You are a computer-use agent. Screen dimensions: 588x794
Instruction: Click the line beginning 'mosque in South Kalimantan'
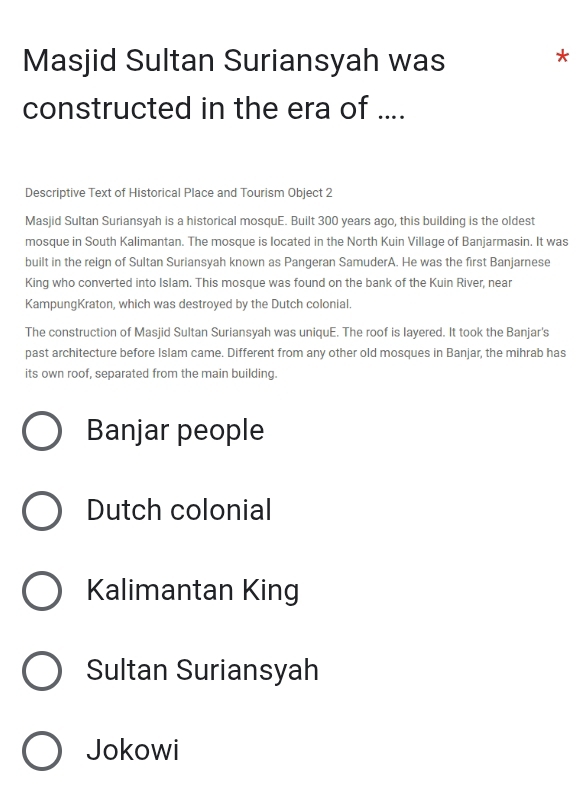coord(297,242)
